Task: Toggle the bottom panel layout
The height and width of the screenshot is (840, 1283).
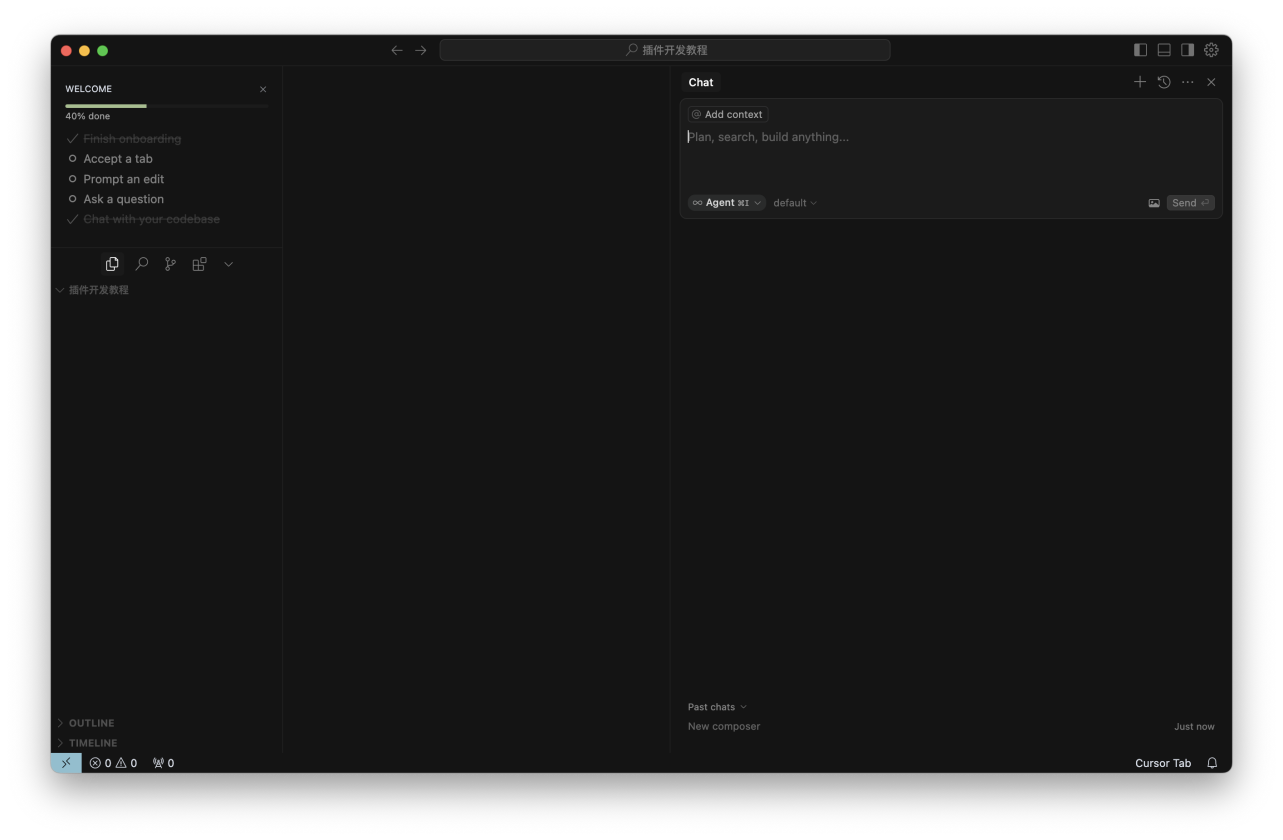Action: pyautogui.click(x=1164, y=50)
